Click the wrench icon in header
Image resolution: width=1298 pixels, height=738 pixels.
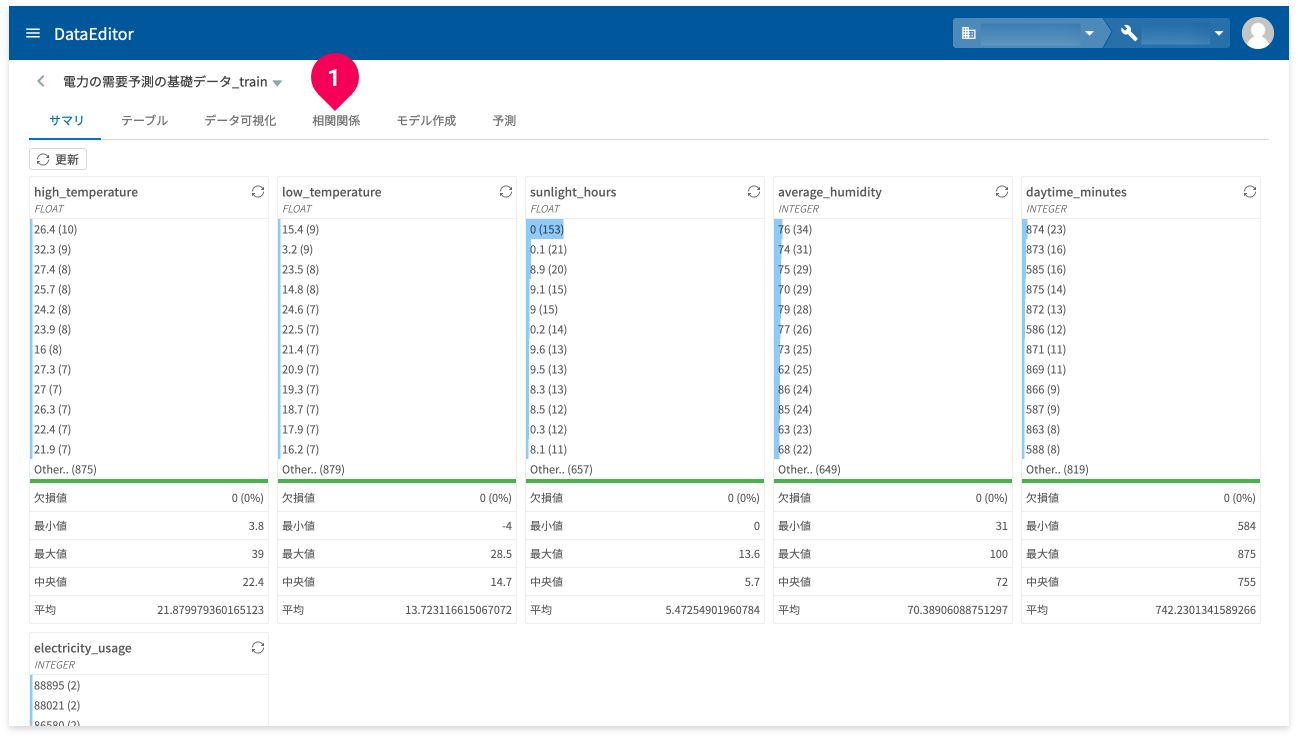point(1129,33)
